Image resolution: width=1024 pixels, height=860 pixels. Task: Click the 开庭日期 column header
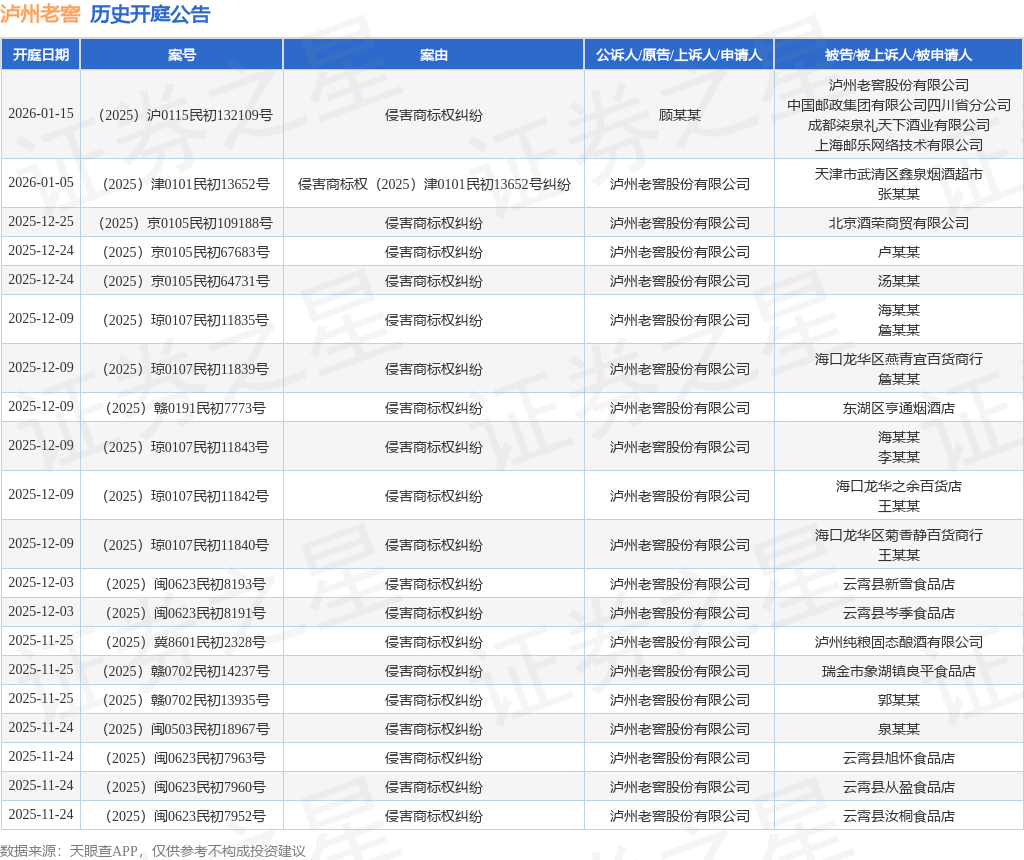40,55
